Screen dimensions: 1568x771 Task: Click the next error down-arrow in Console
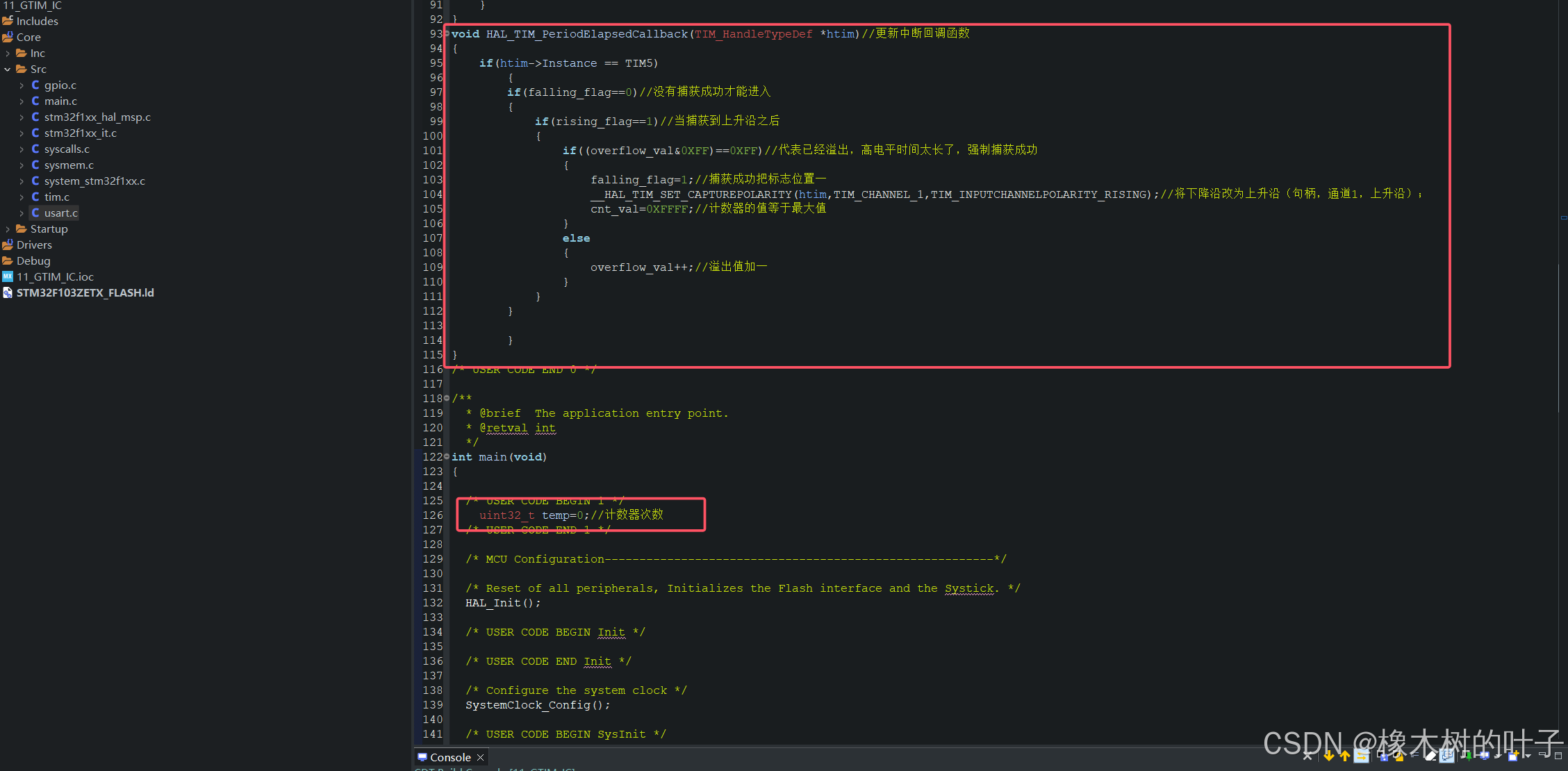(x=1328, y=756)
